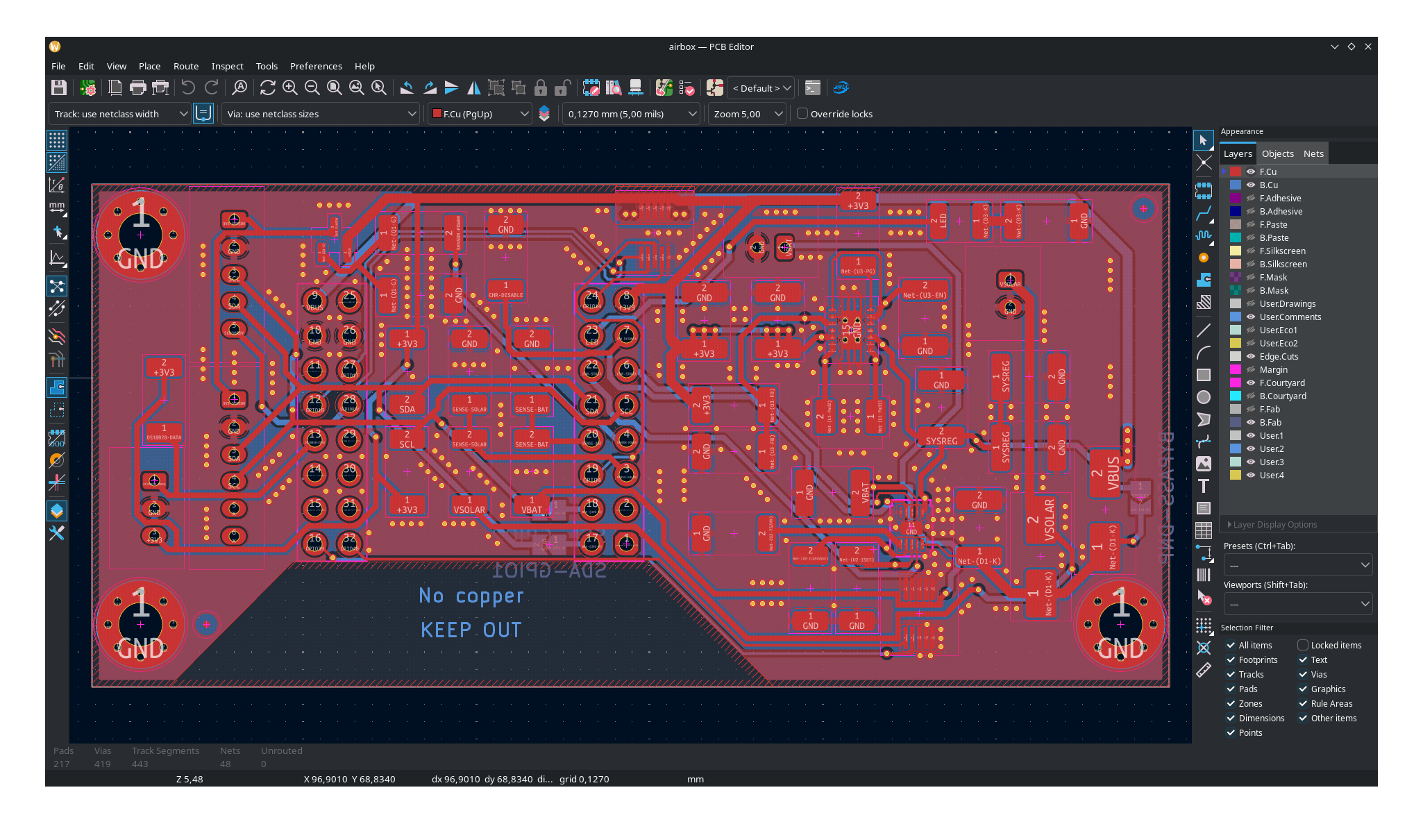Select the Measure tool ruler icon
This screenshot has height=840, width=1423.
(x=1204, y=670)
